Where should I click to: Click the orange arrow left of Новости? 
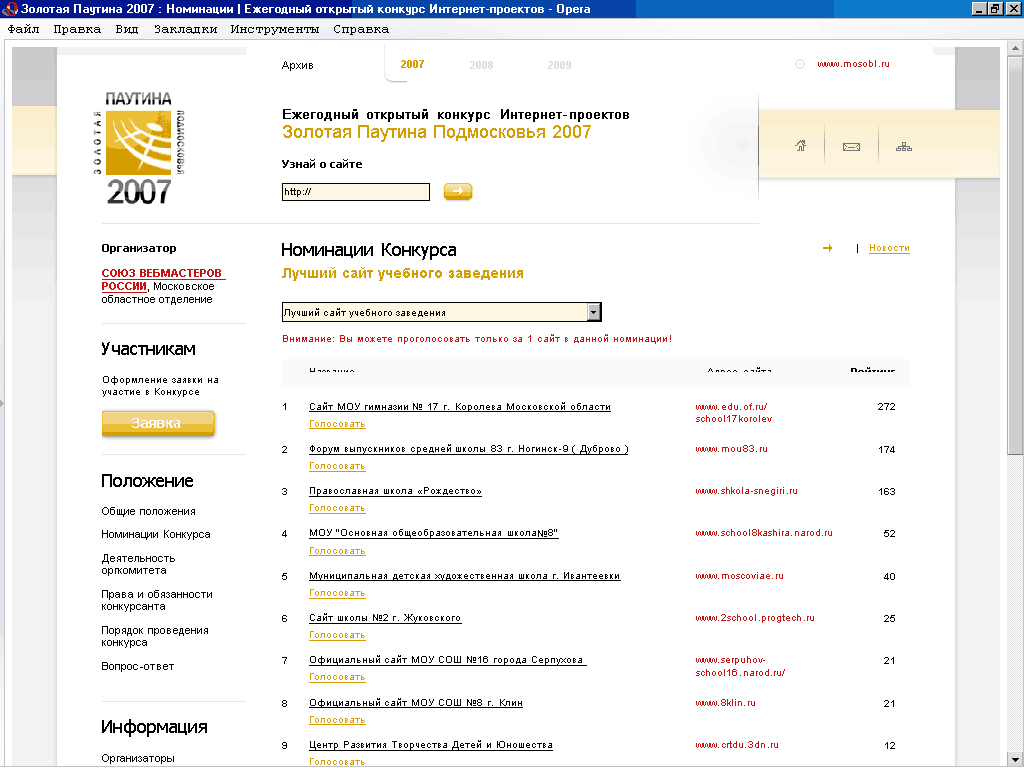827,248
